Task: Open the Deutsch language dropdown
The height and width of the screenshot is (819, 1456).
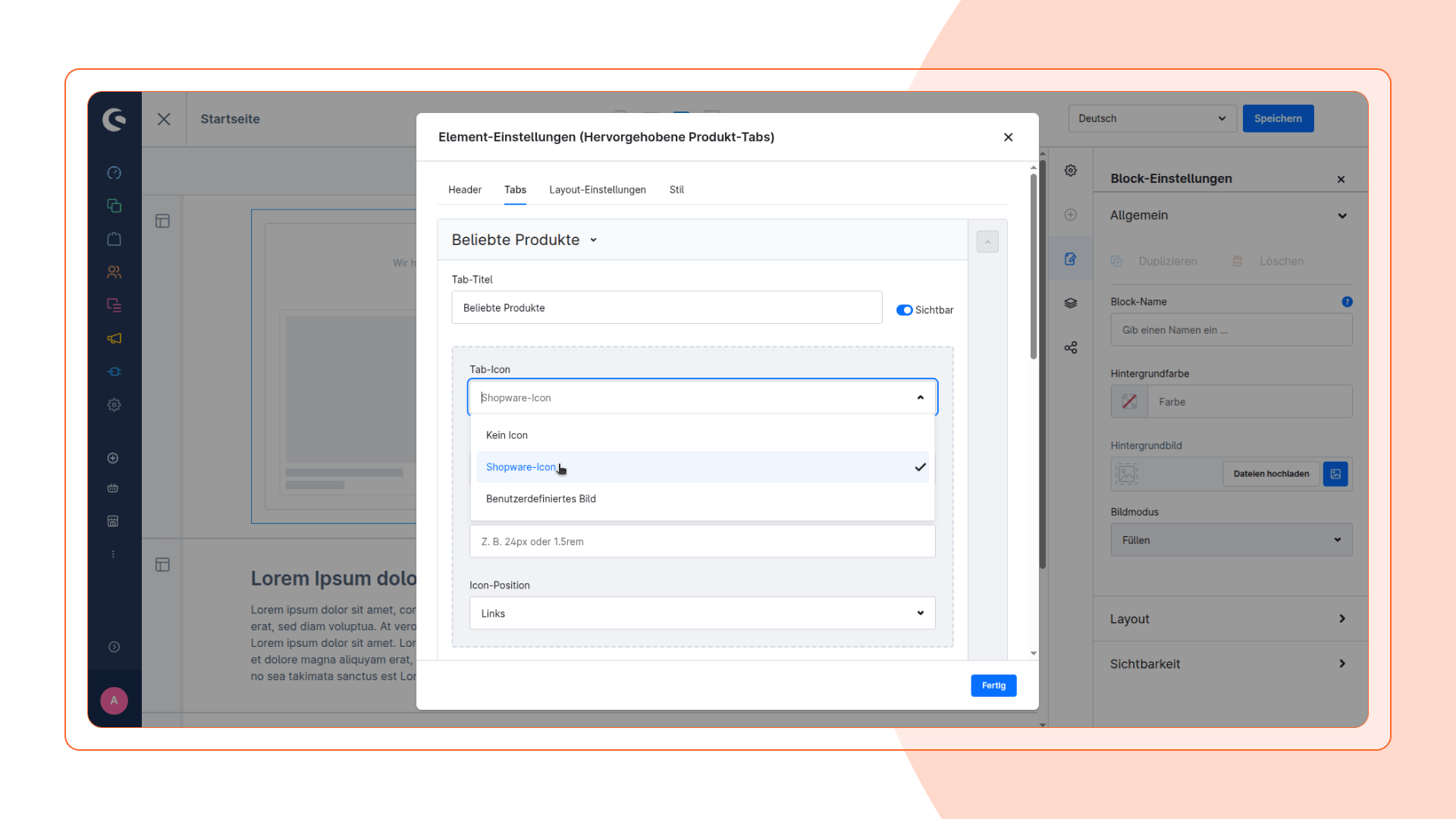Action: click(1152, 118)
